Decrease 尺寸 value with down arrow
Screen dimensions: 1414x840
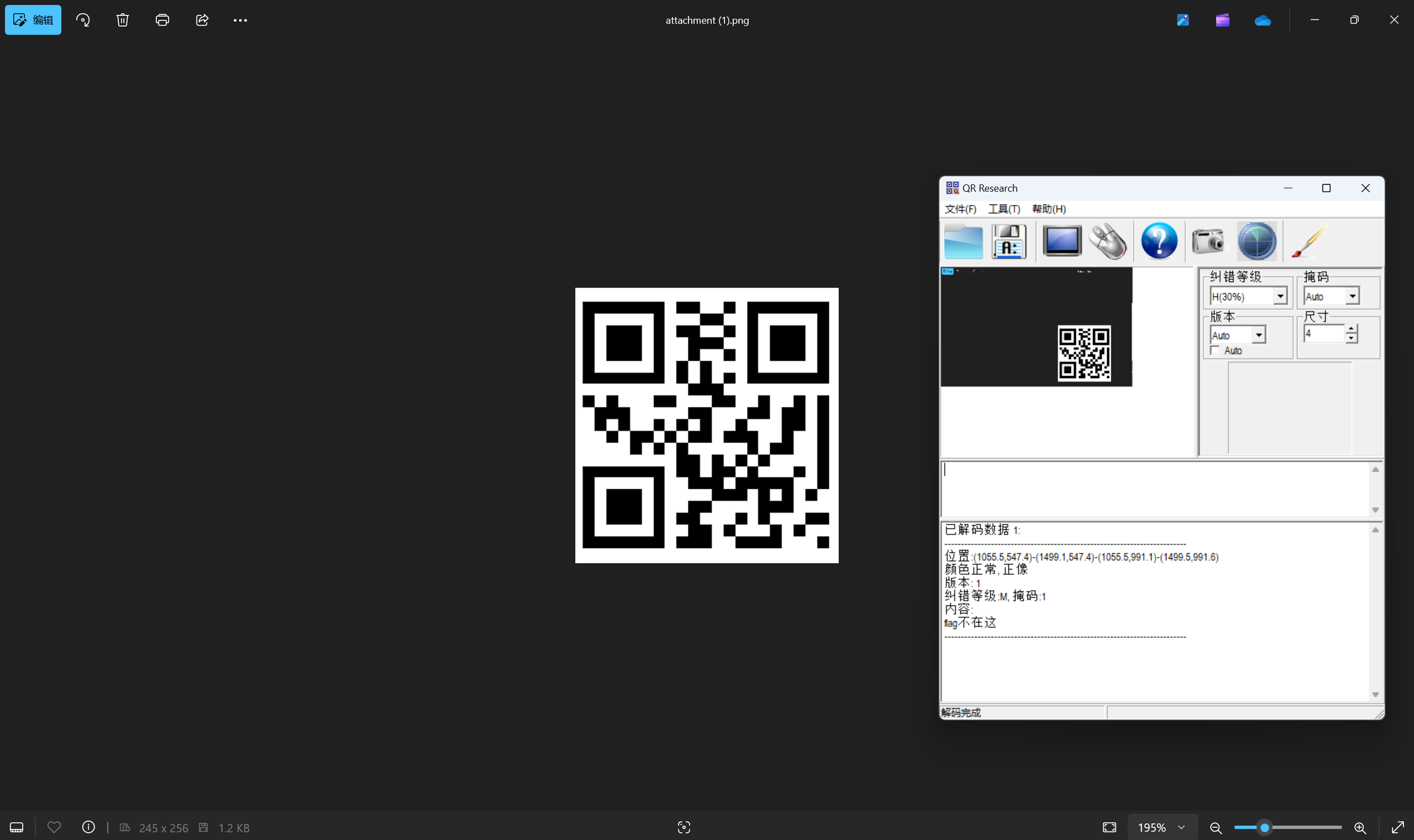[x=1351, y=338]
